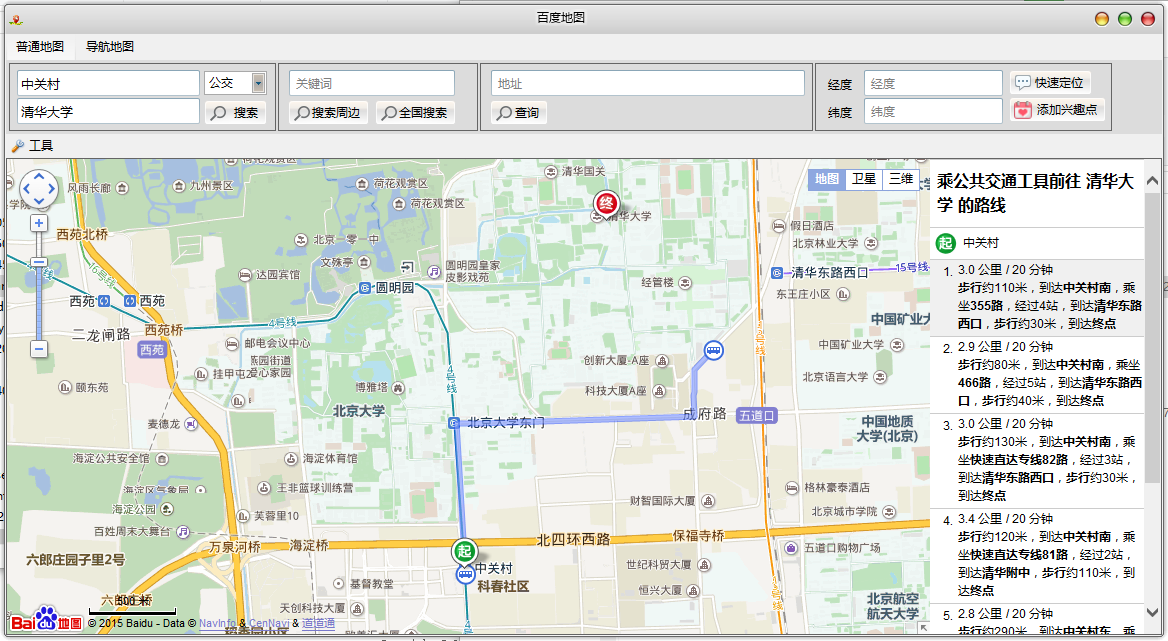
Task: Click the red 终 destination marker
Action: click(x=606, y=203)
